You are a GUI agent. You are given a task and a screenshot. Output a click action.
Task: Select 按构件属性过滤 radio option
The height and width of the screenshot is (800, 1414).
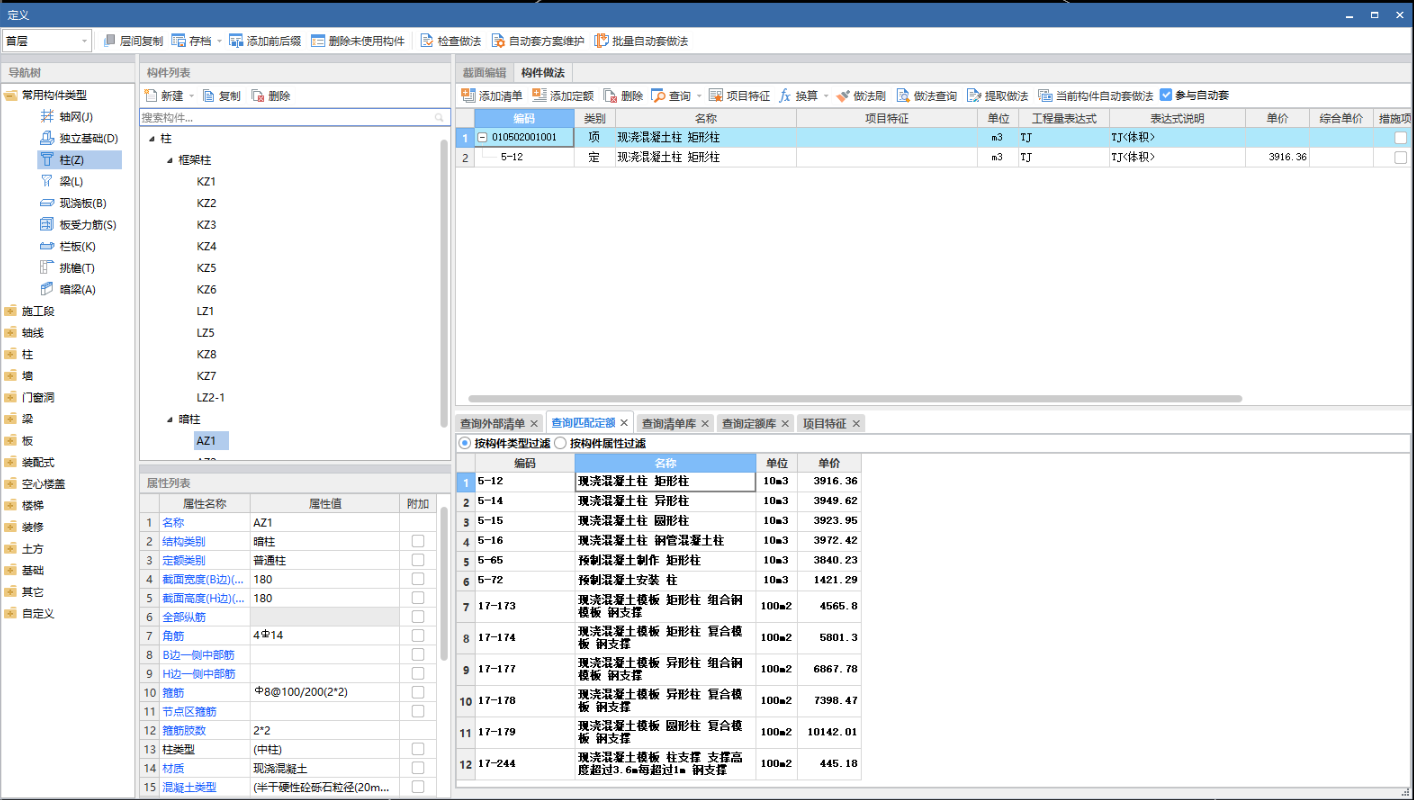coord(560,443)
